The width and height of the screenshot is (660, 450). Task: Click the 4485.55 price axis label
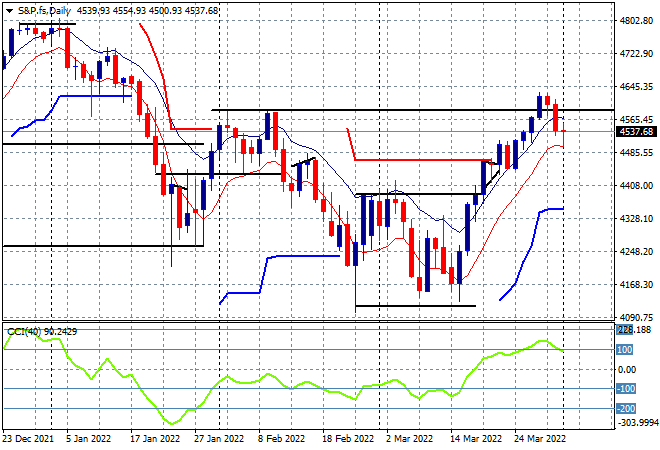(x=636, y=152)
